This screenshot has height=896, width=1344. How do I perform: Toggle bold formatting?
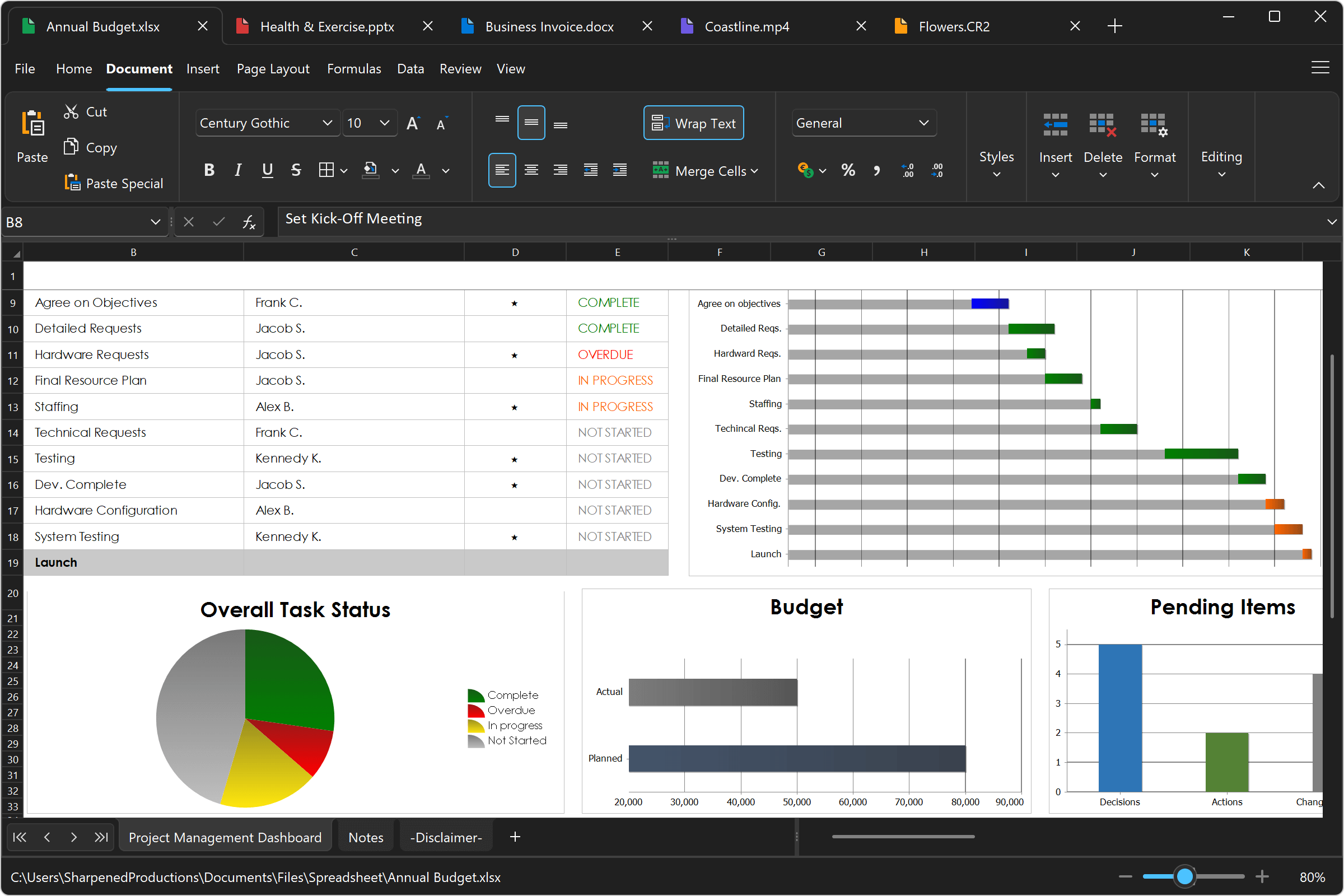209,169
